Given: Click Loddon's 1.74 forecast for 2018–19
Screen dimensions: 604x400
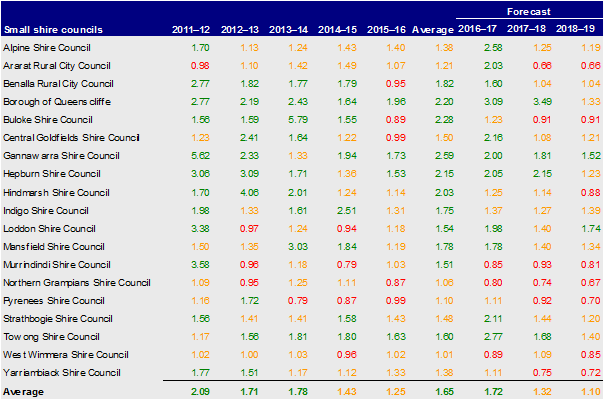Looking at the screenshot, I should pos(591,229).
